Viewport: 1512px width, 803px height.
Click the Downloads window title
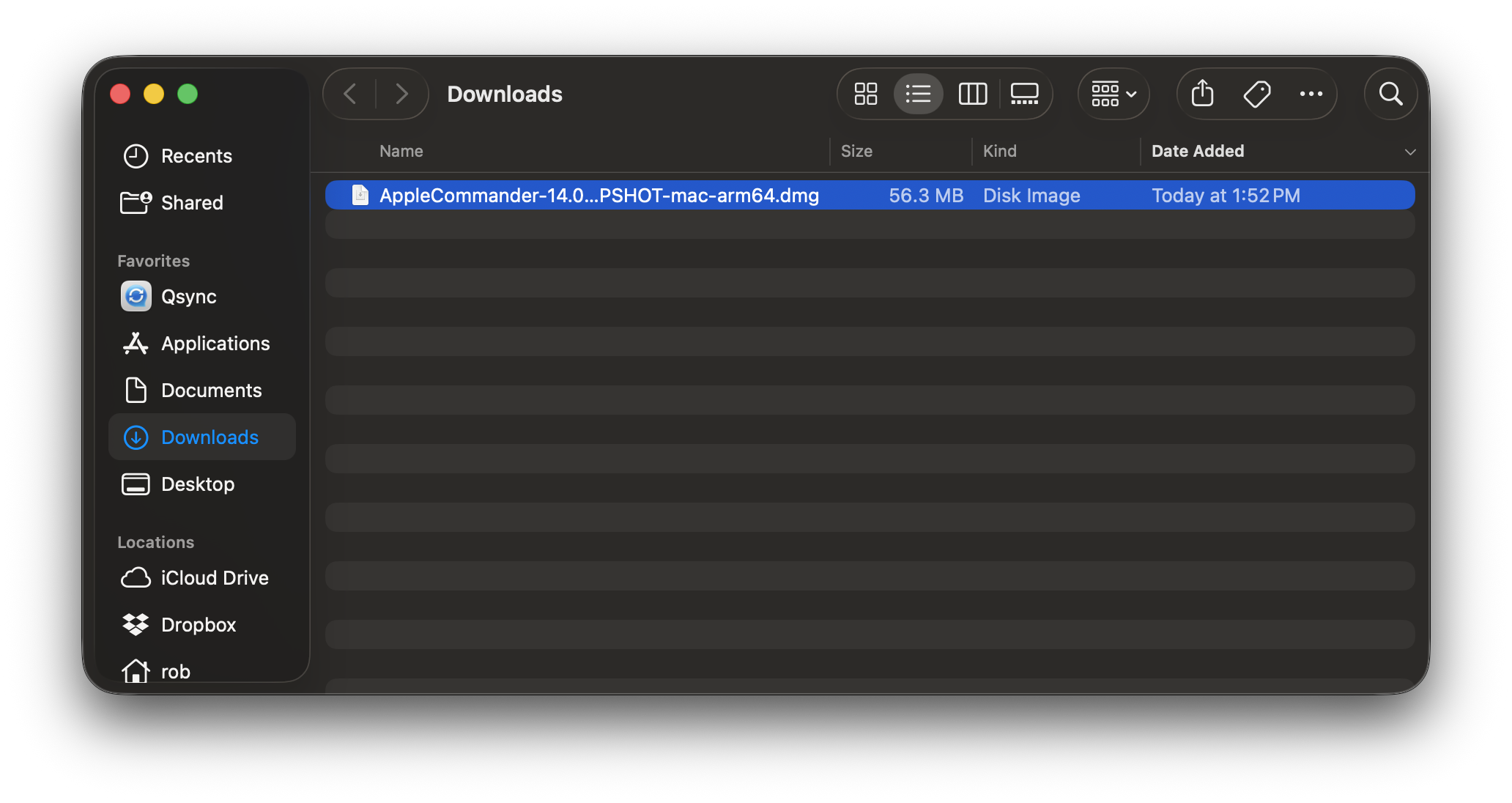505,94
